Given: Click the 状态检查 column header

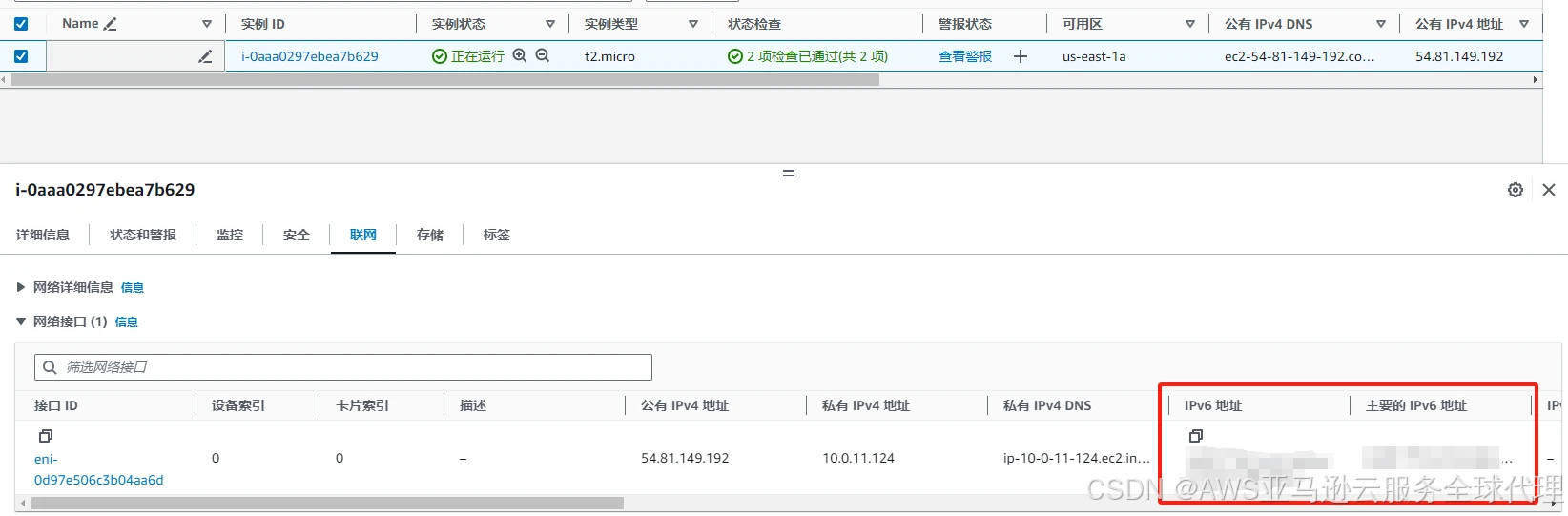Looking at the screenshot, I should (754, 24).
